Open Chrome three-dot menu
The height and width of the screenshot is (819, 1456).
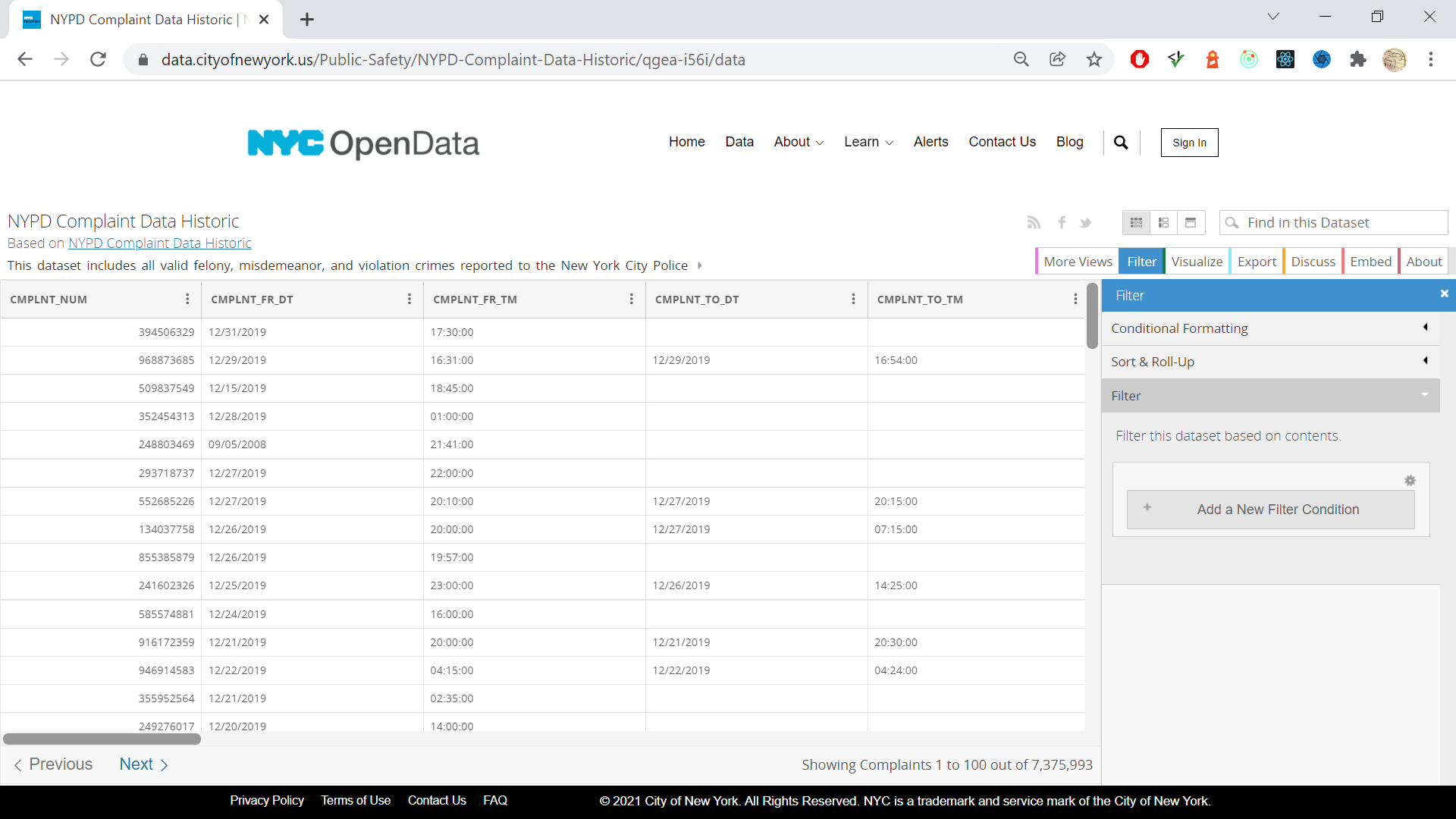click(x=1431, y=59)
